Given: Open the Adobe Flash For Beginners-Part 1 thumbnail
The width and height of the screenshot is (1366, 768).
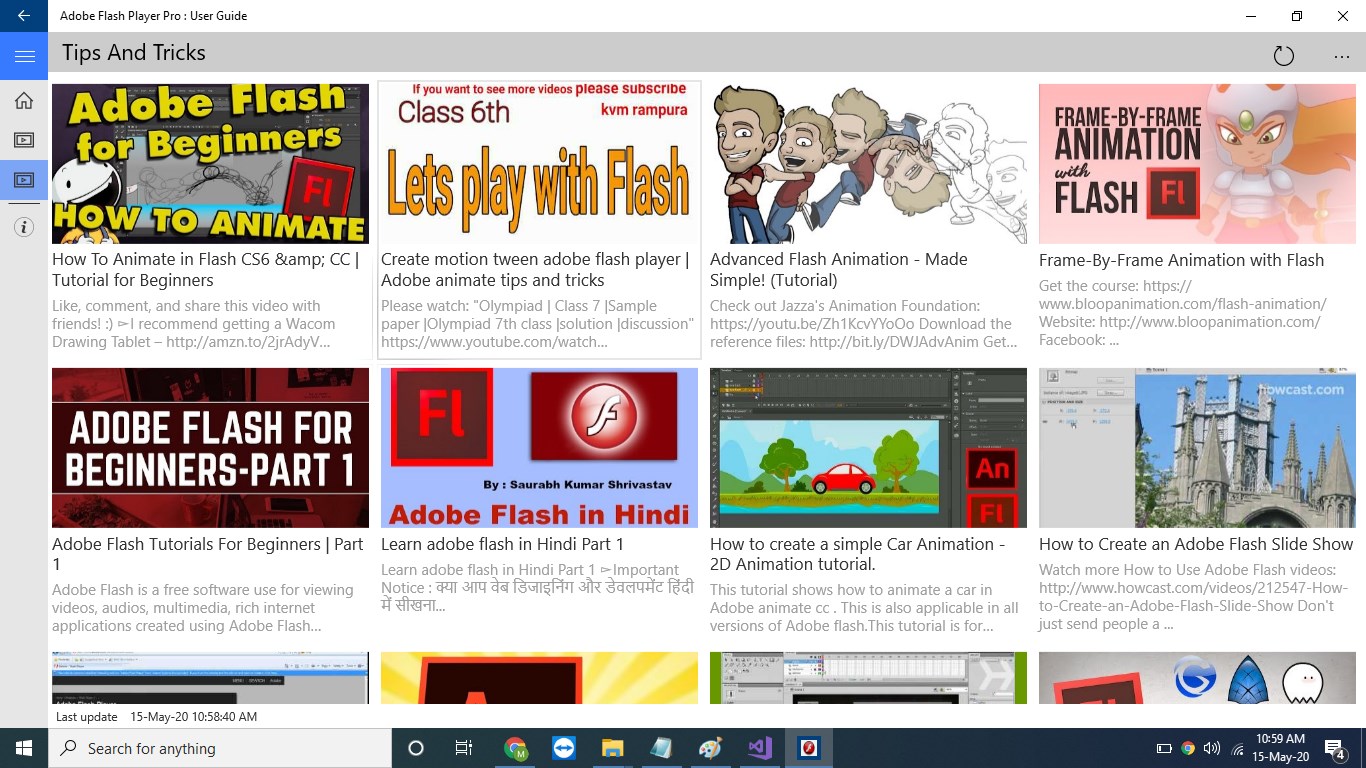Looking at the screenshot, I should click(210, 448).
